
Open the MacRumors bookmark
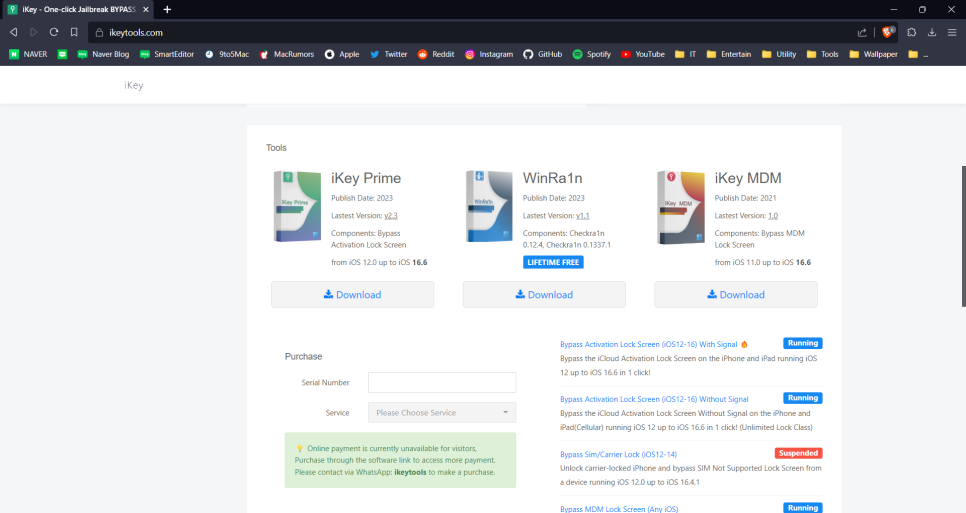tap(286, 54)
